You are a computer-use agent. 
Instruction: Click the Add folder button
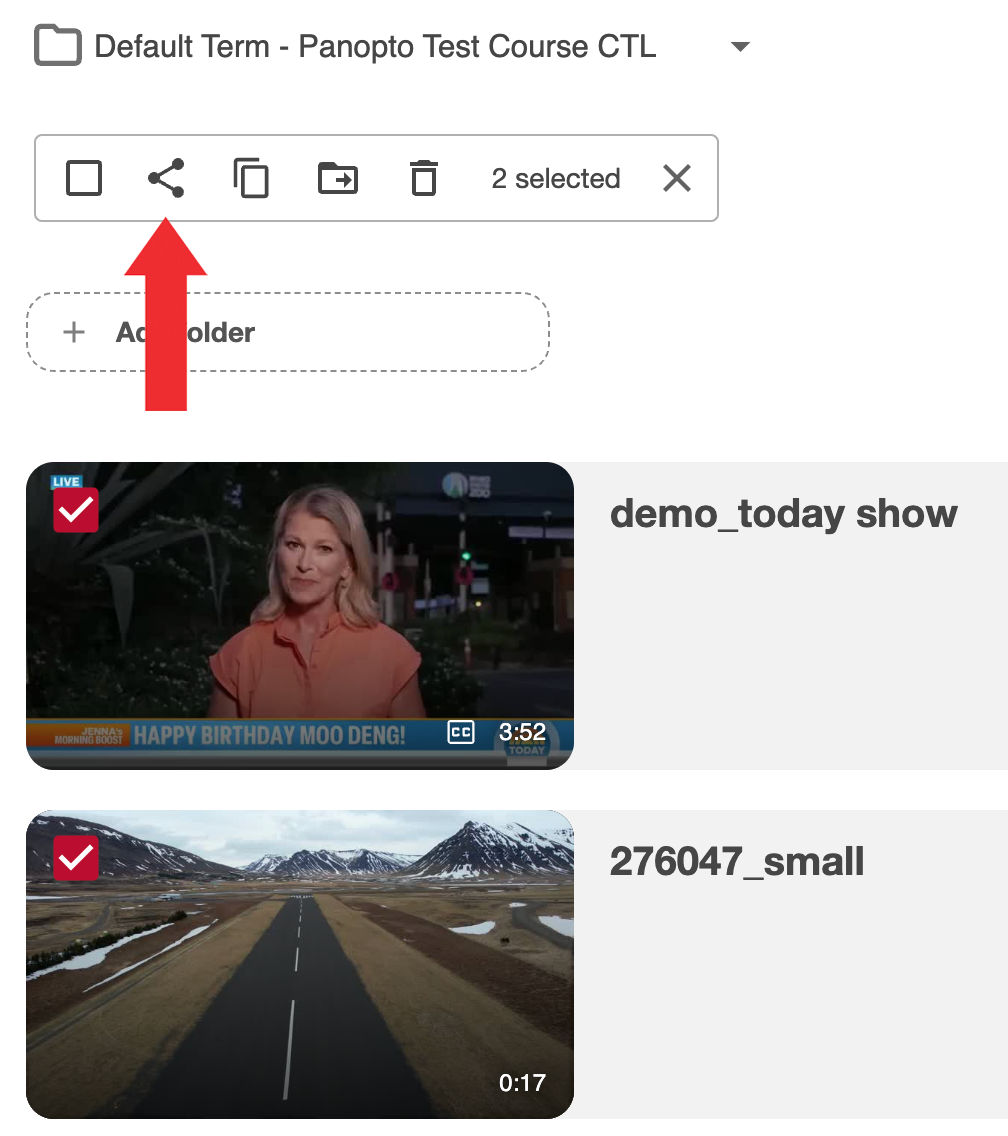pos(288,332)
